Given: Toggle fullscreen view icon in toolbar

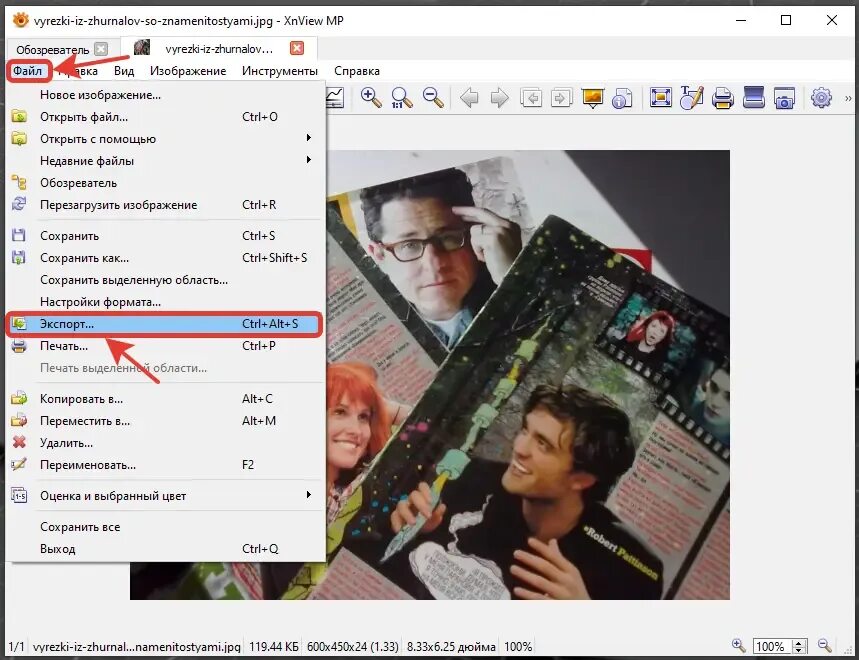Looking at the screenshot, I should click(x=661, y=98).
